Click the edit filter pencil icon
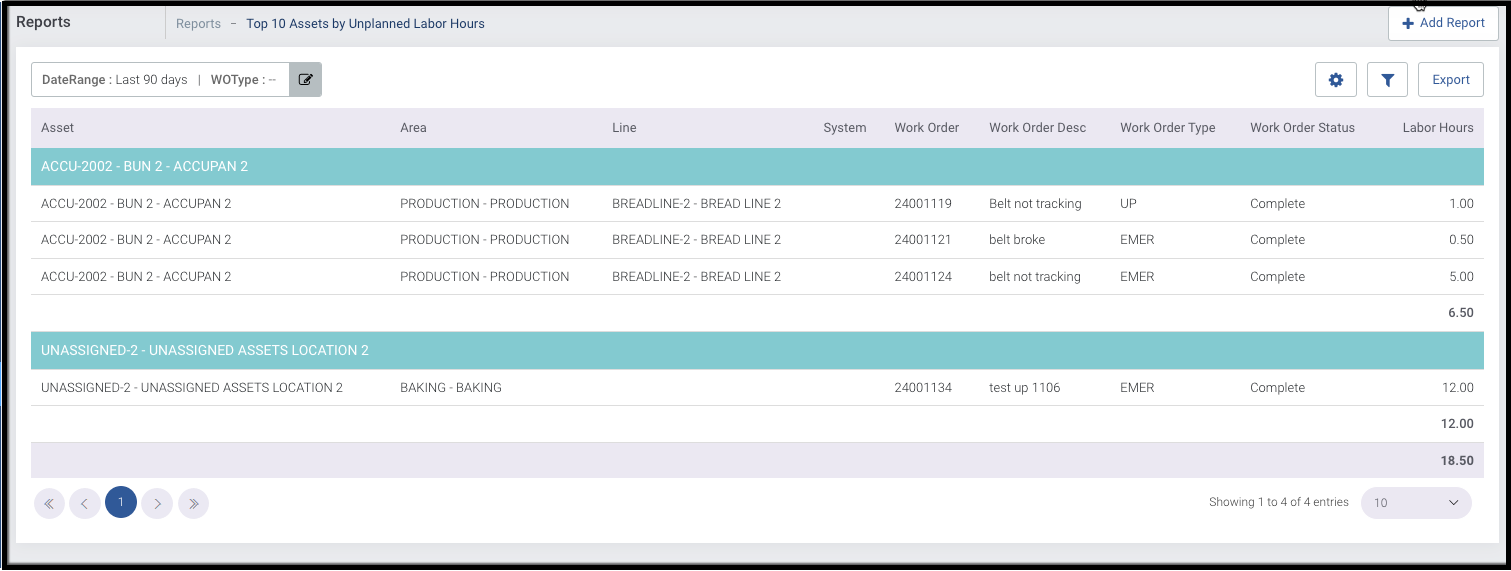Viewport: 1511px width, 571px height. tap(306, 80)
